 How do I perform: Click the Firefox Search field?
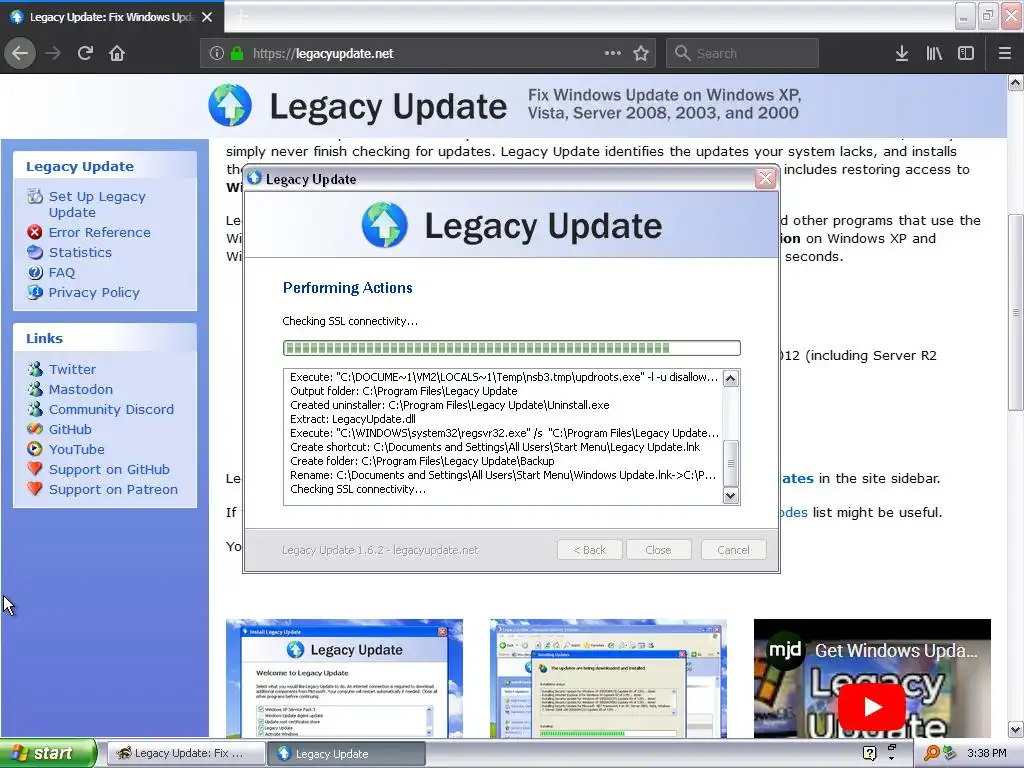(x=743, y=53)
